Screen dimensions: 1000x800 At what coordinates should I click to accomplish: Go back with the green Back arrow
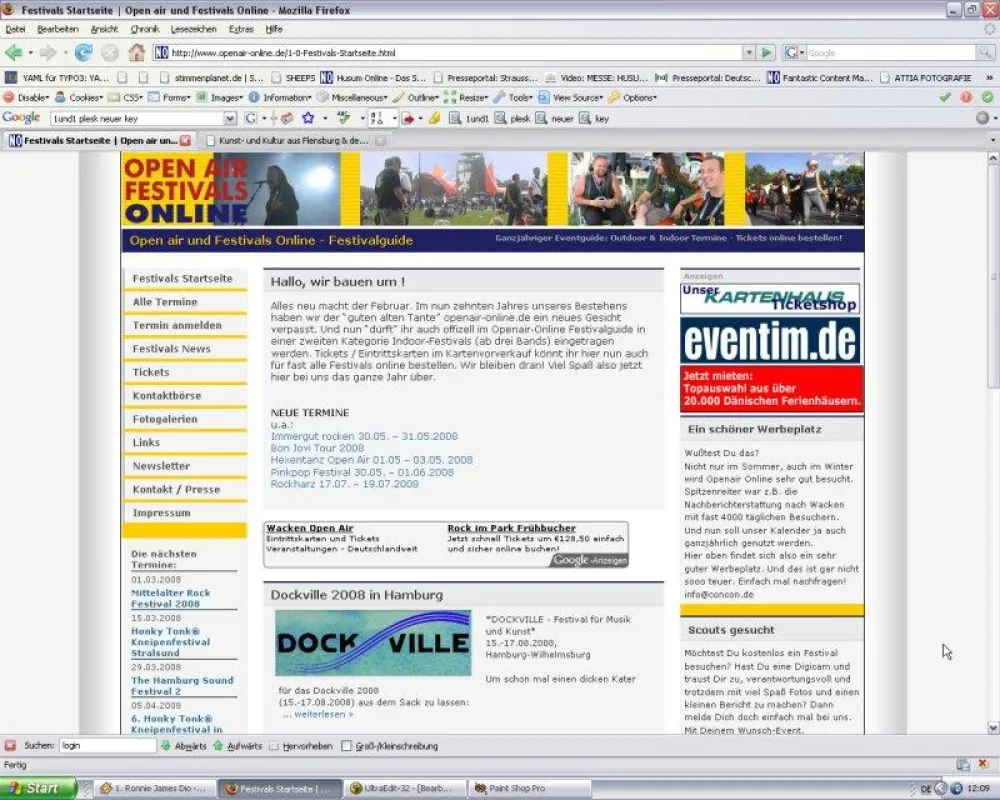click(13, 53)
